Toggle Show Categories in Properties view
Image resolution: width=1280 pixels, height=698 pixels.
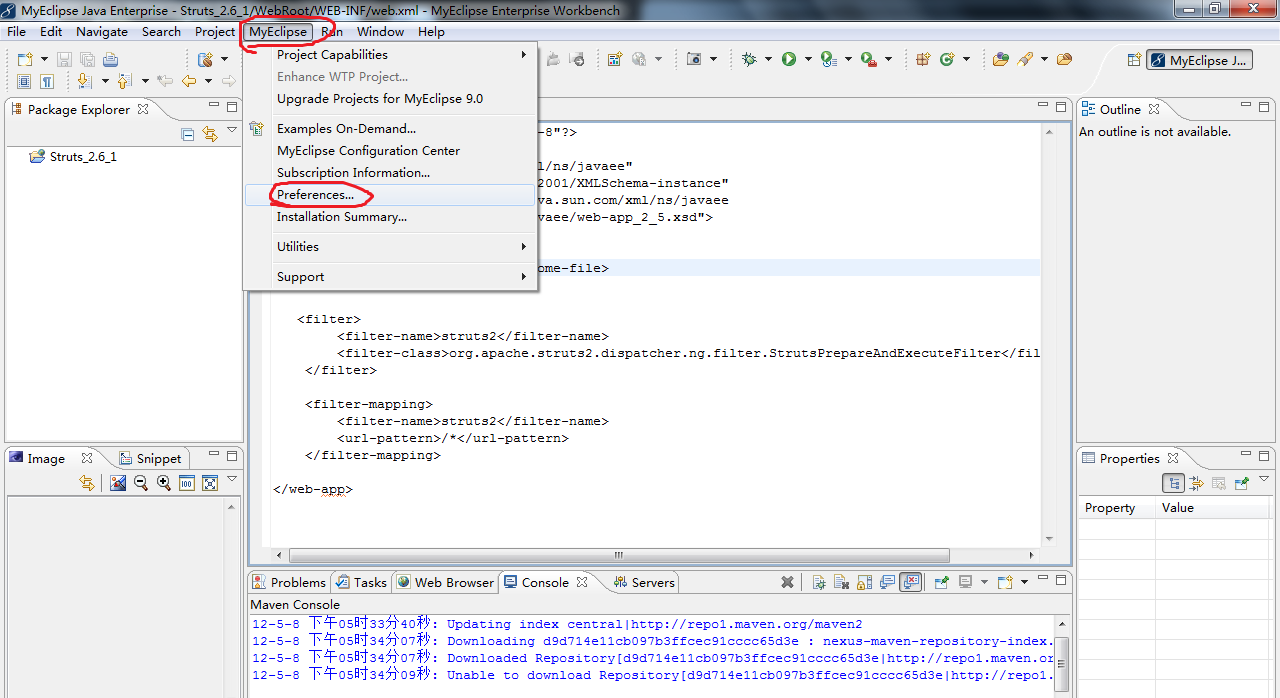click(1174, 483)
